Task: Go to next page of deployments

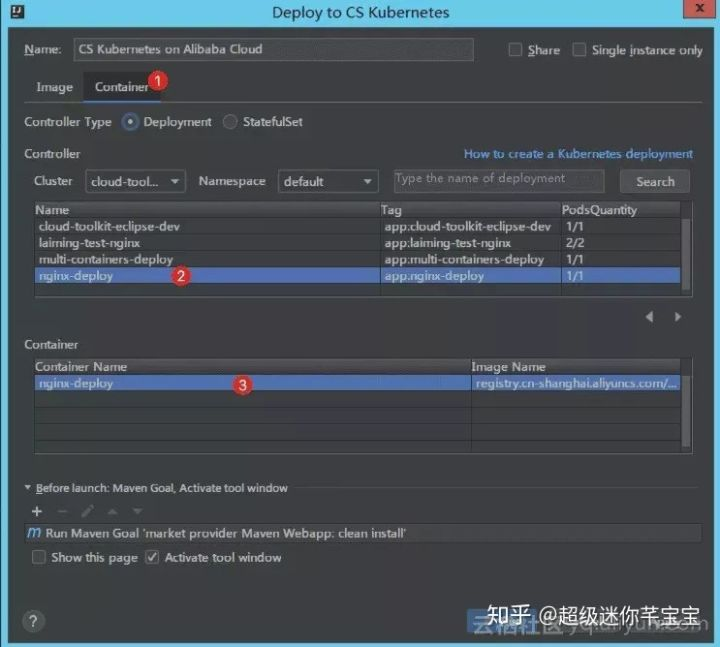Action: click(677, 317)
